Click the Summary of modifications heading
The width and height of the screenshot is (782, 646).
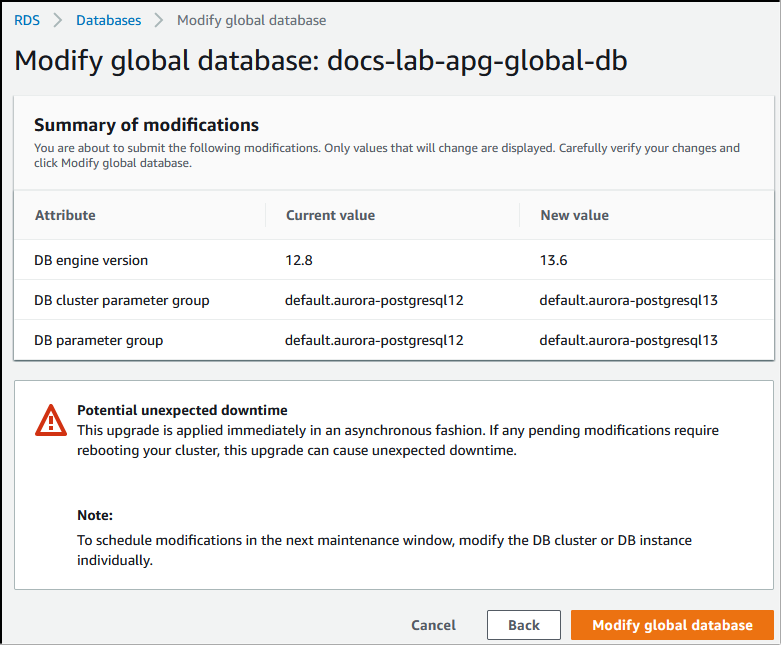146,125
